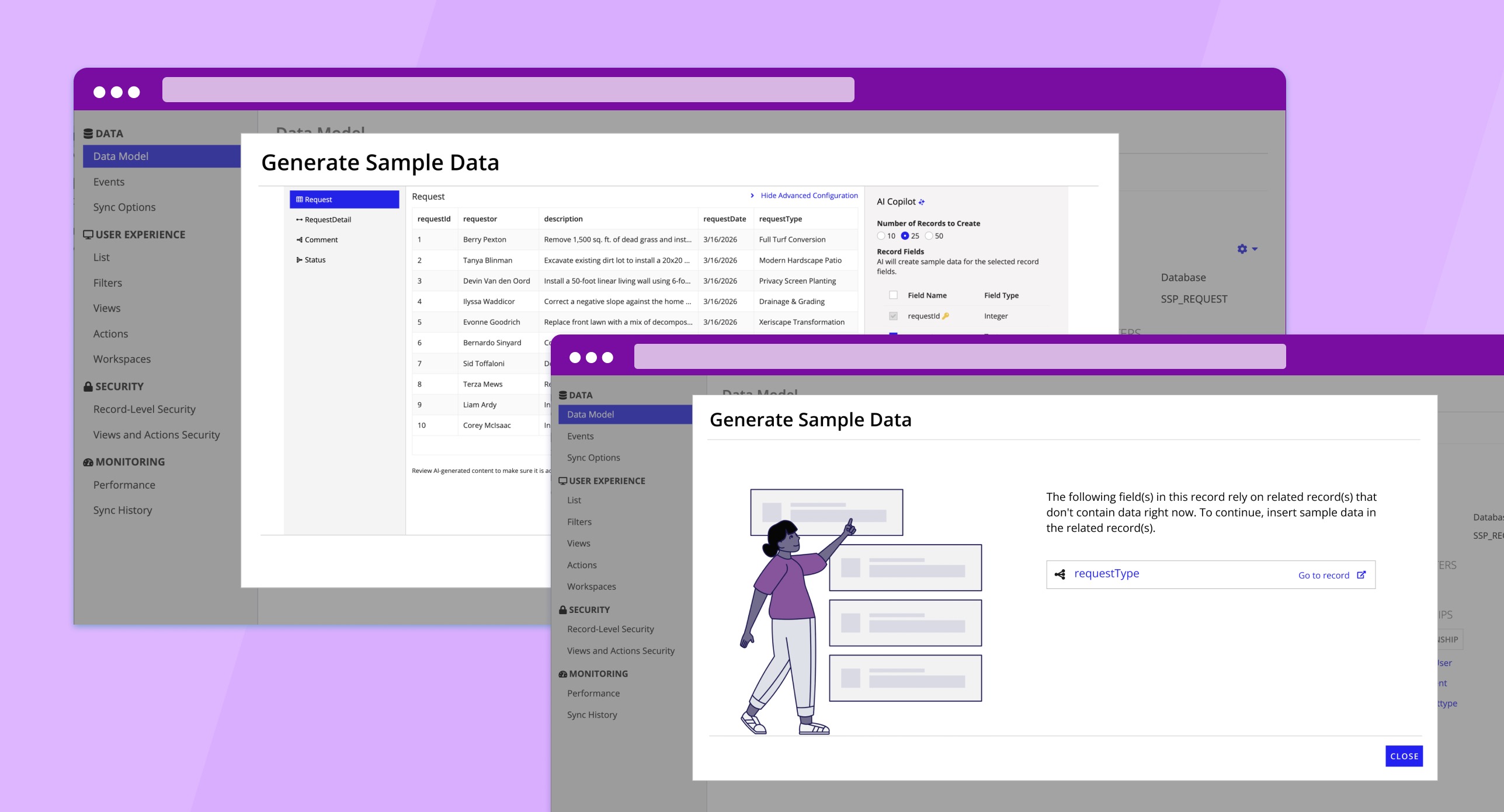The height and width of the screenshot is (812, 1504).
Task: Click the CLOSE button in the dialog
Action: point(1404,756)
